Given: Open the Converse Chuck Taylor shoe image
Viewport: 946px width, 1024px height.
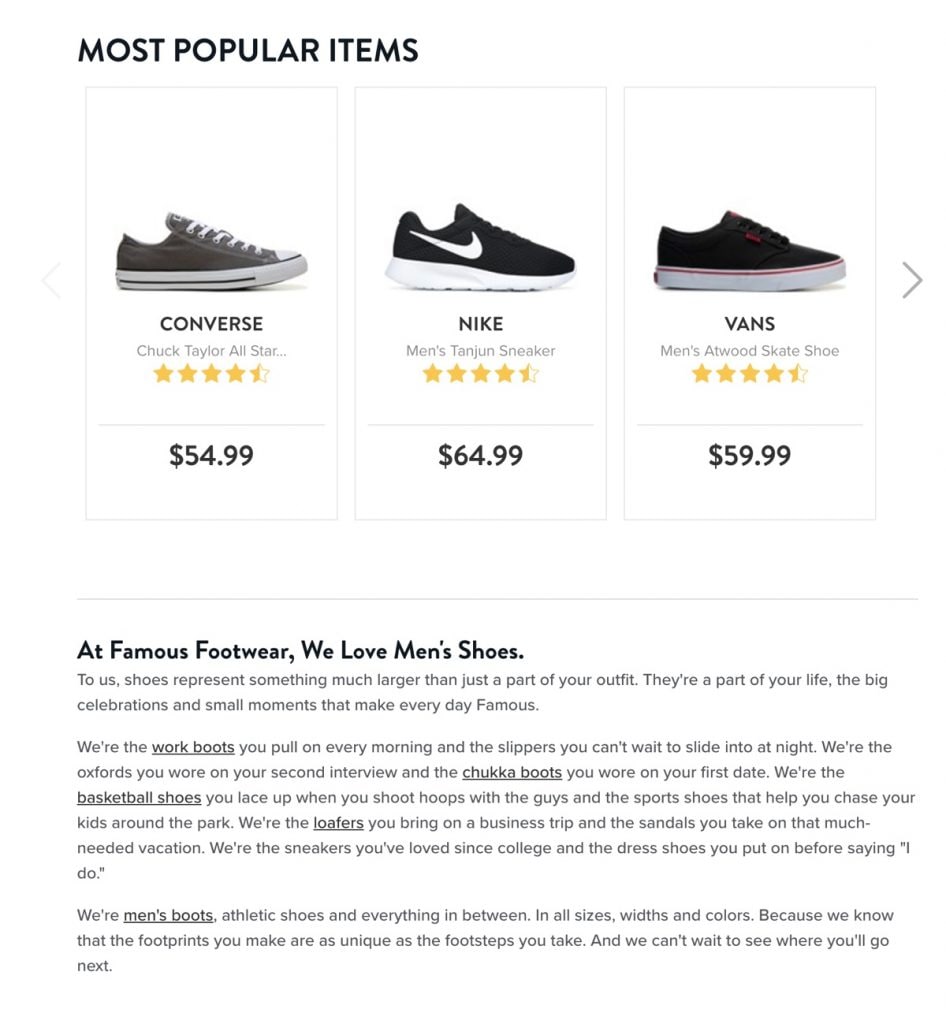Looking at the screenshot, I should [211, 252].
